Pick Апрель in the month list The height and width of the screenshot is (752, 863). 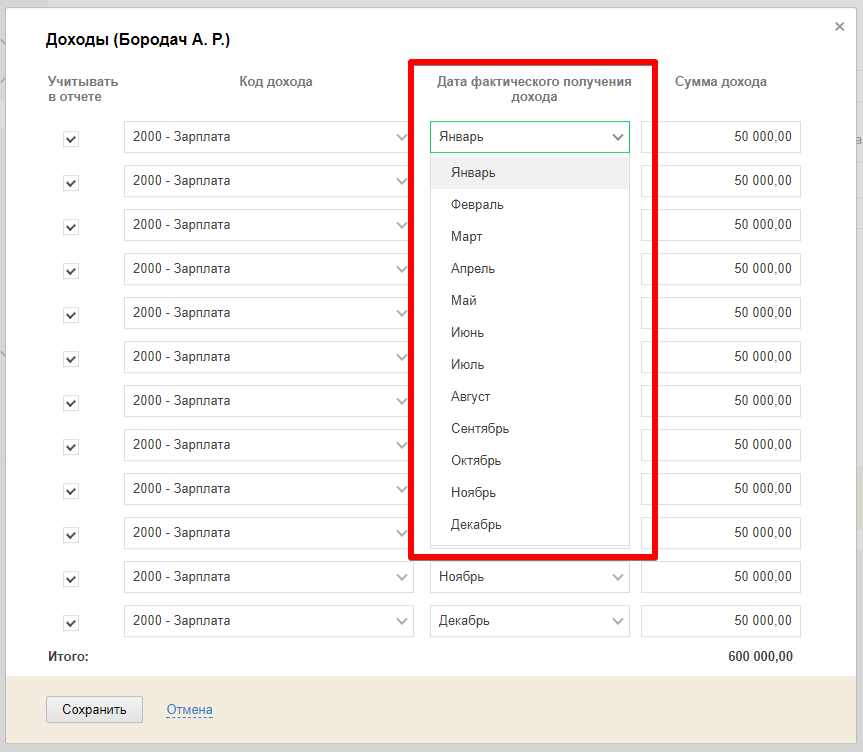(529, 269)
